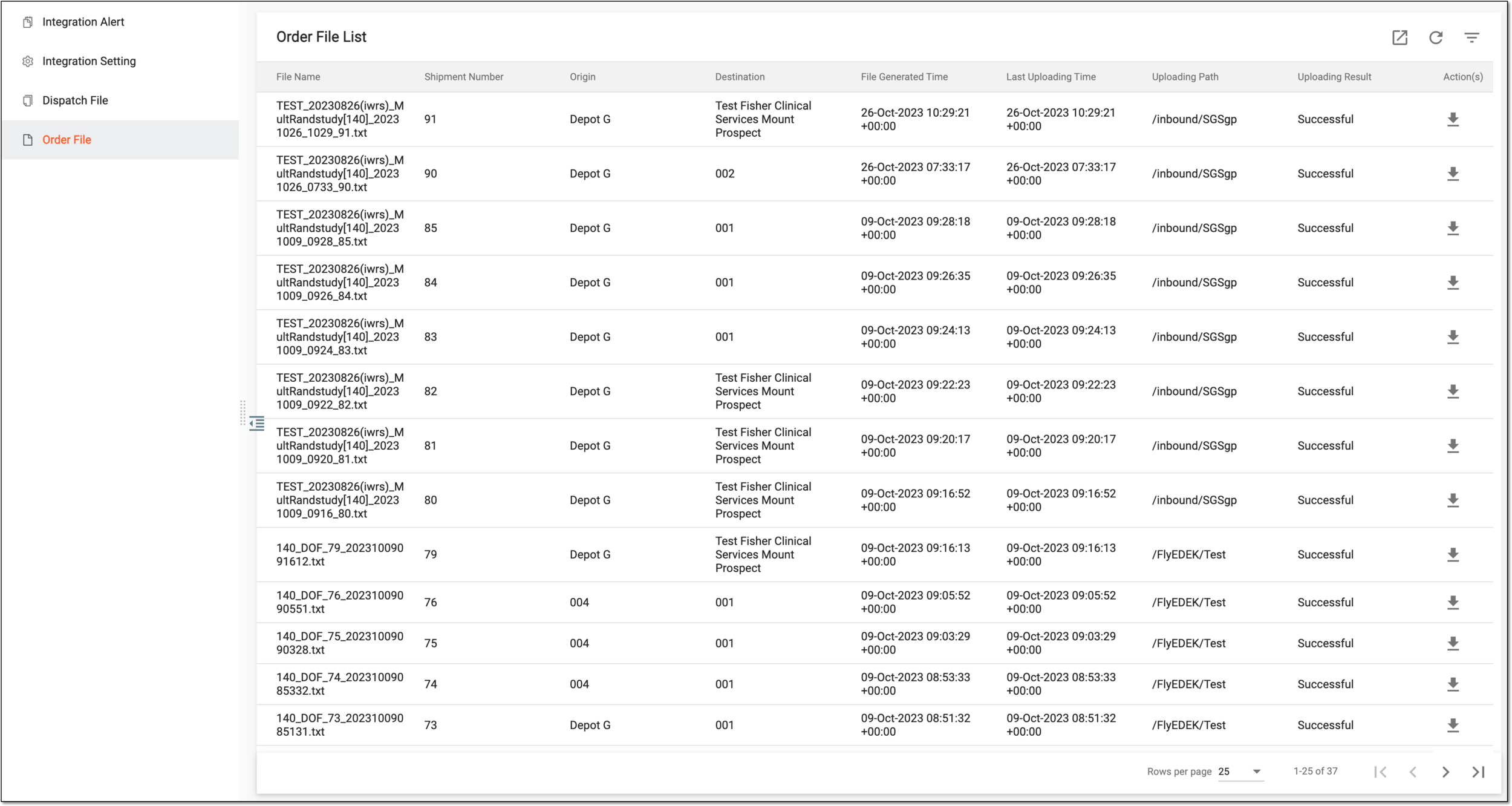This screenshot has height=806, width=1512.
Task: Click the File Generated Time column header
Action: [x=904, y=77]
